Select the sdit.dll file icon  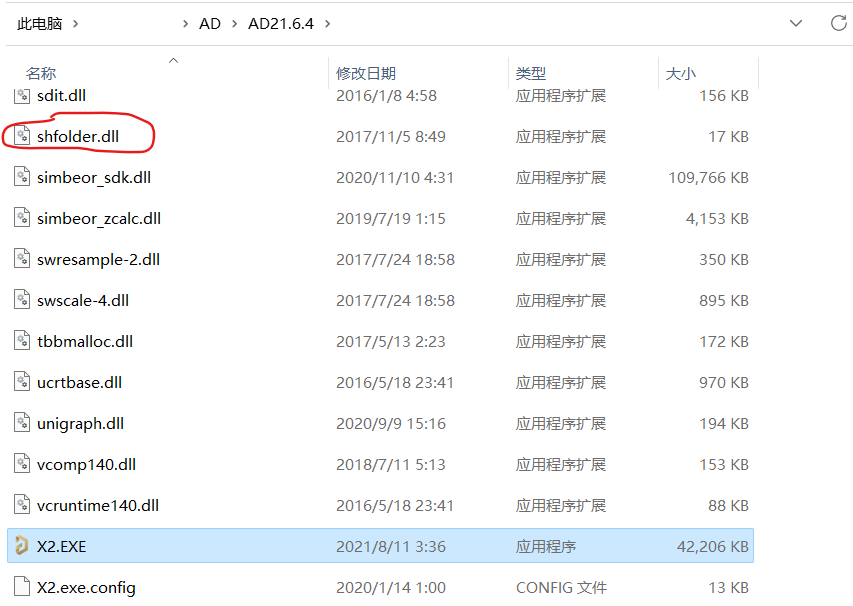[x=21, y=95]
